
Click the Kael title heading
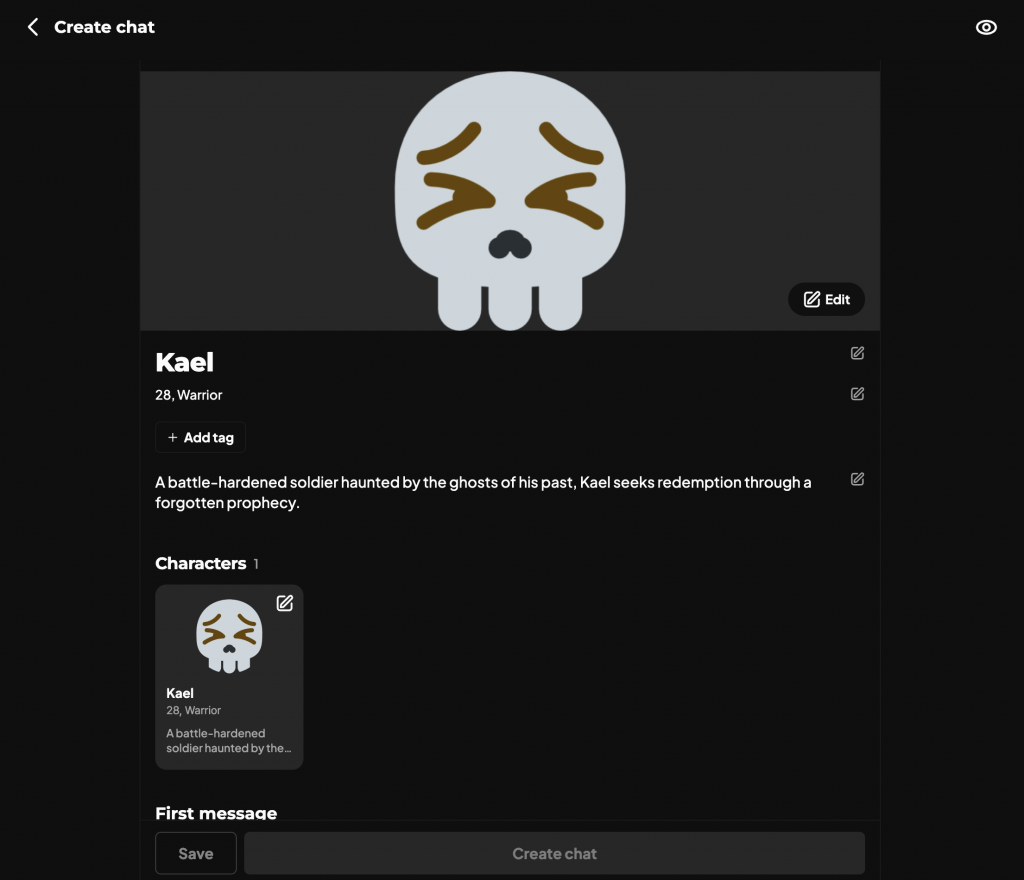(185, 362)
